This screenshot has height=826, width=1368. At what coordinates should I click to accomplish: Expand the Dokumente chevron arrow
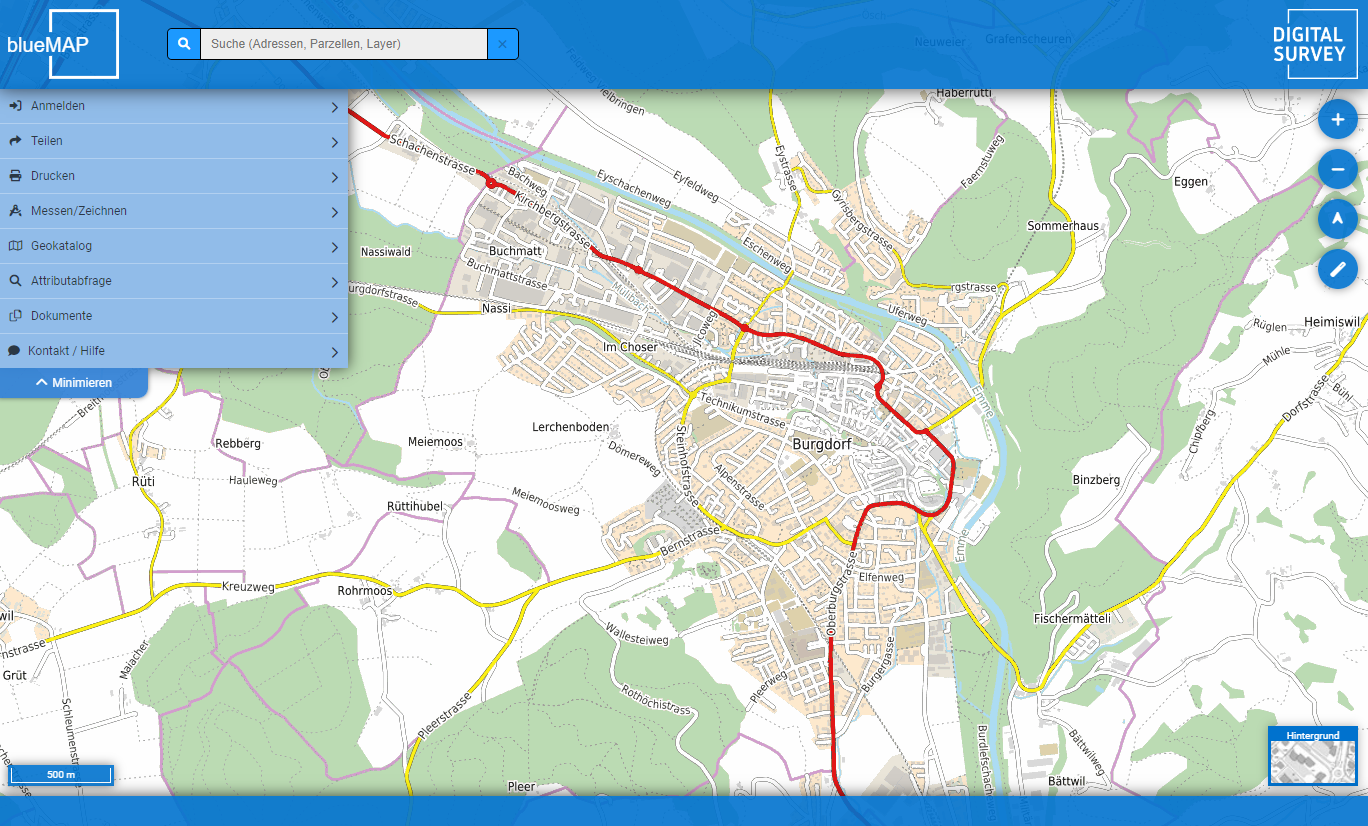click(334, 317)
